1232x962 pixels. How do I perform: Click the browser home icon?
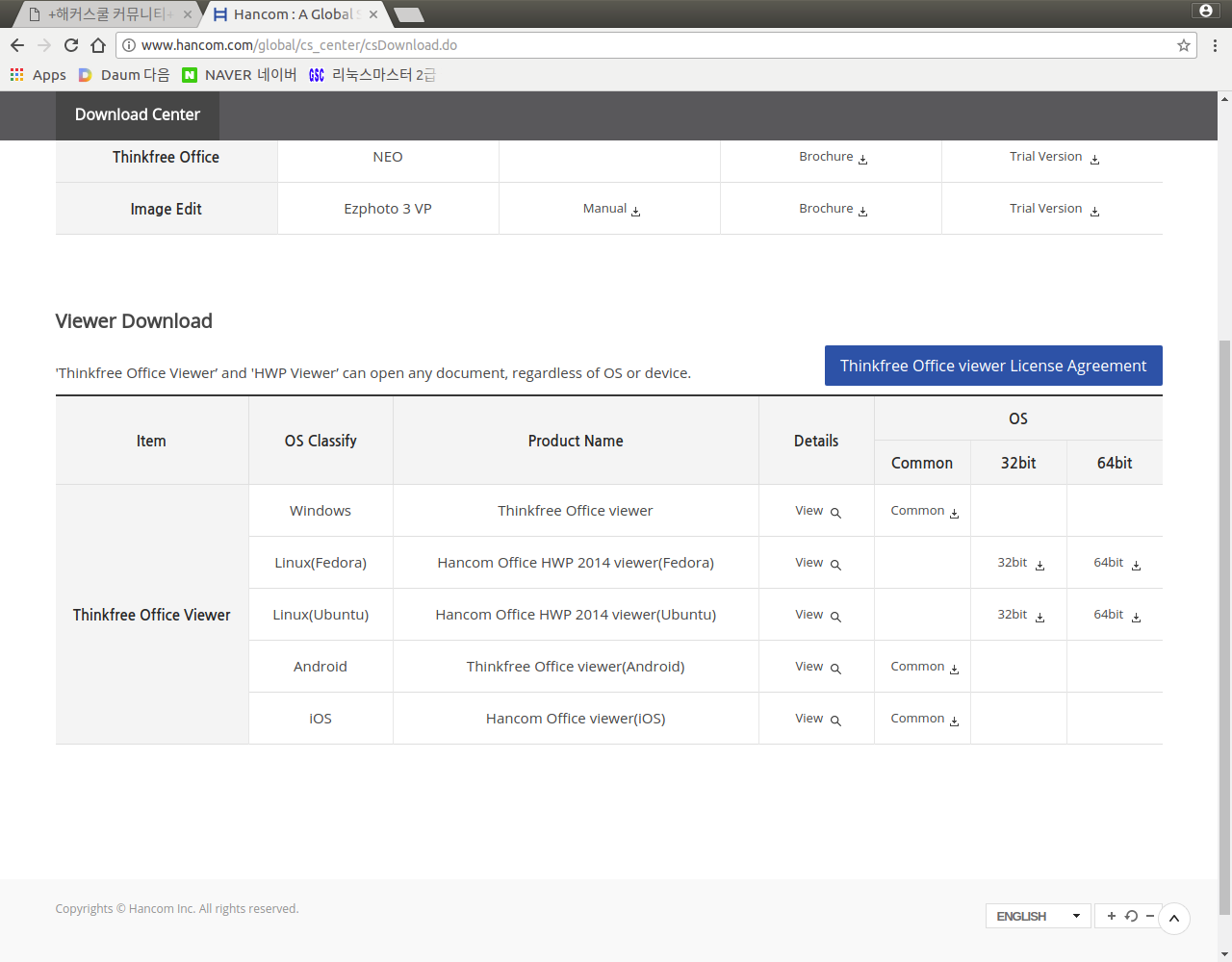(98, 45)
